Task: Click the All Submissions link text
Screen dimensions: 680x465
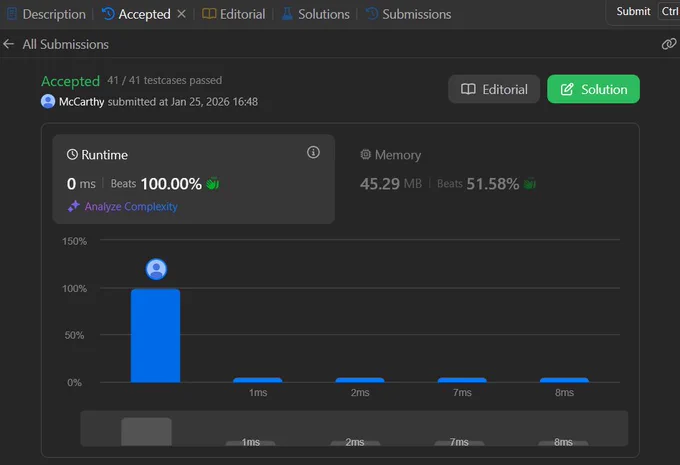Action: pyautogui.click(x=65, y=44)
